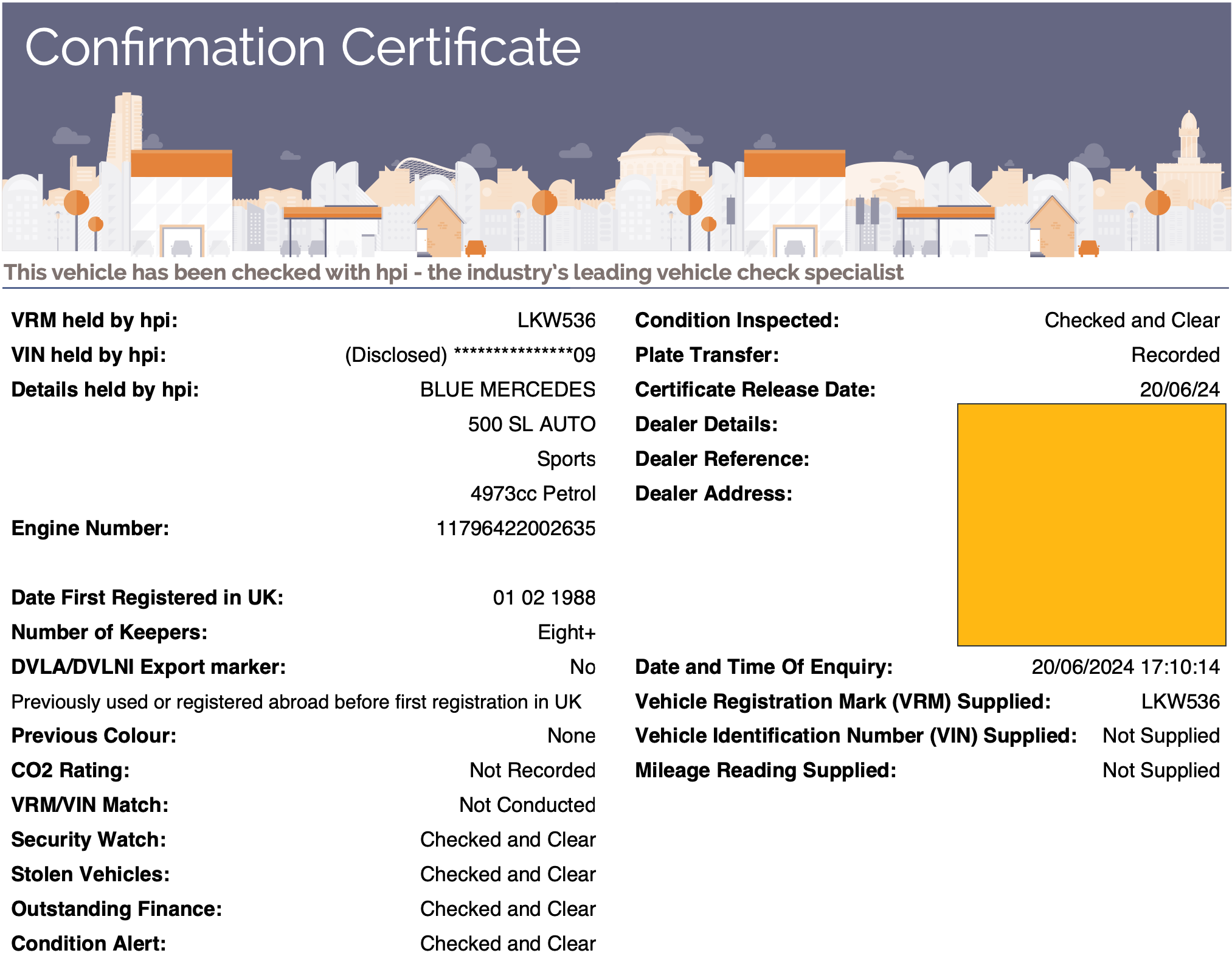Click the 'VRM held by hpi:' label
Screen dimensions: 1232x967
95,321
